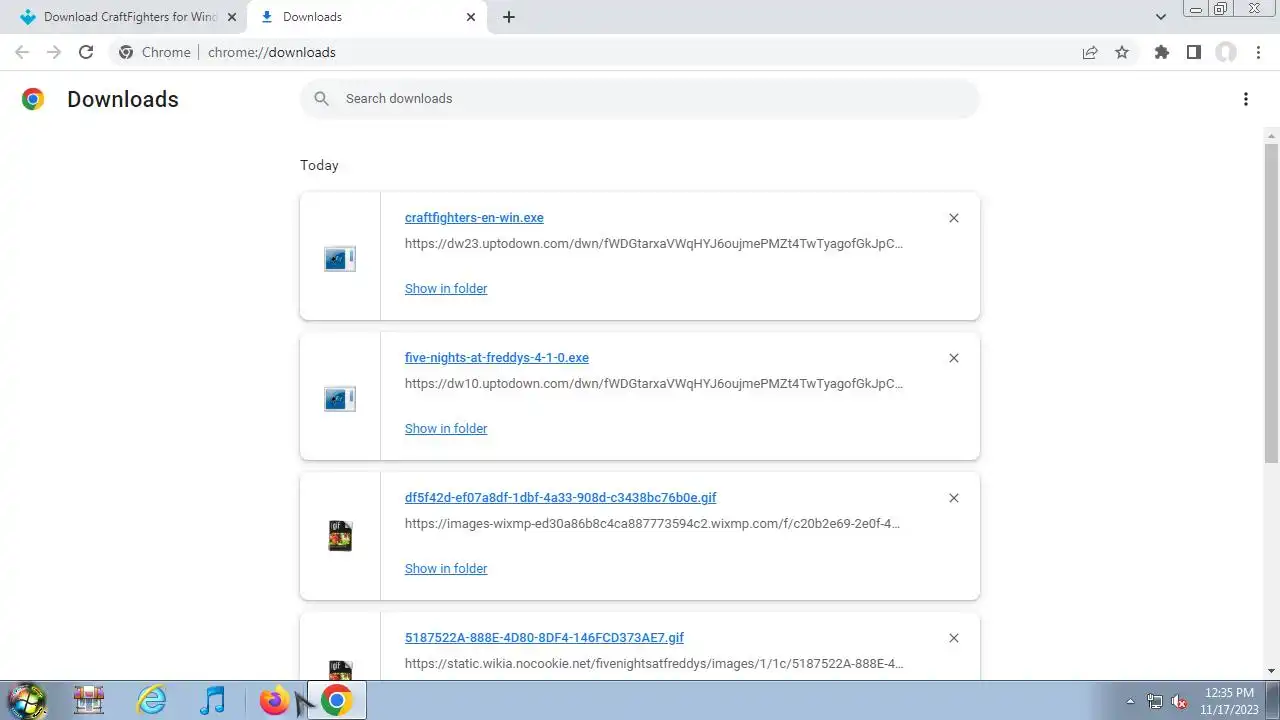Show five-nights-at-freddys exe in folder
Screen dimensions: 1280x720
click(x=446, y=429)
